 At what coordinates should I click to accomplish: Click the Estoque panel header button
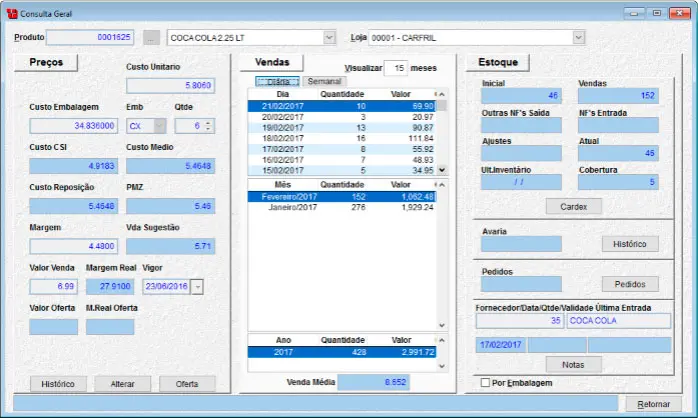498,62
